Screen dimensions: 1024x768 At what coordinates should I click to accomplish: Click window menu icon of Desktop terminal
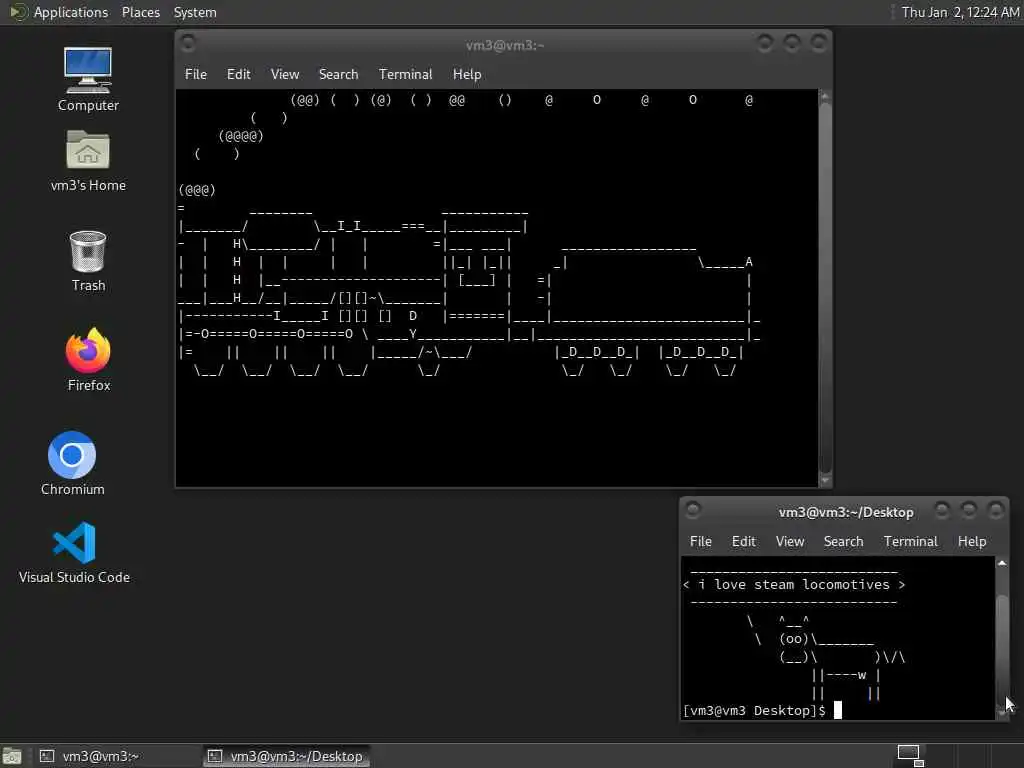coord(693,511)
